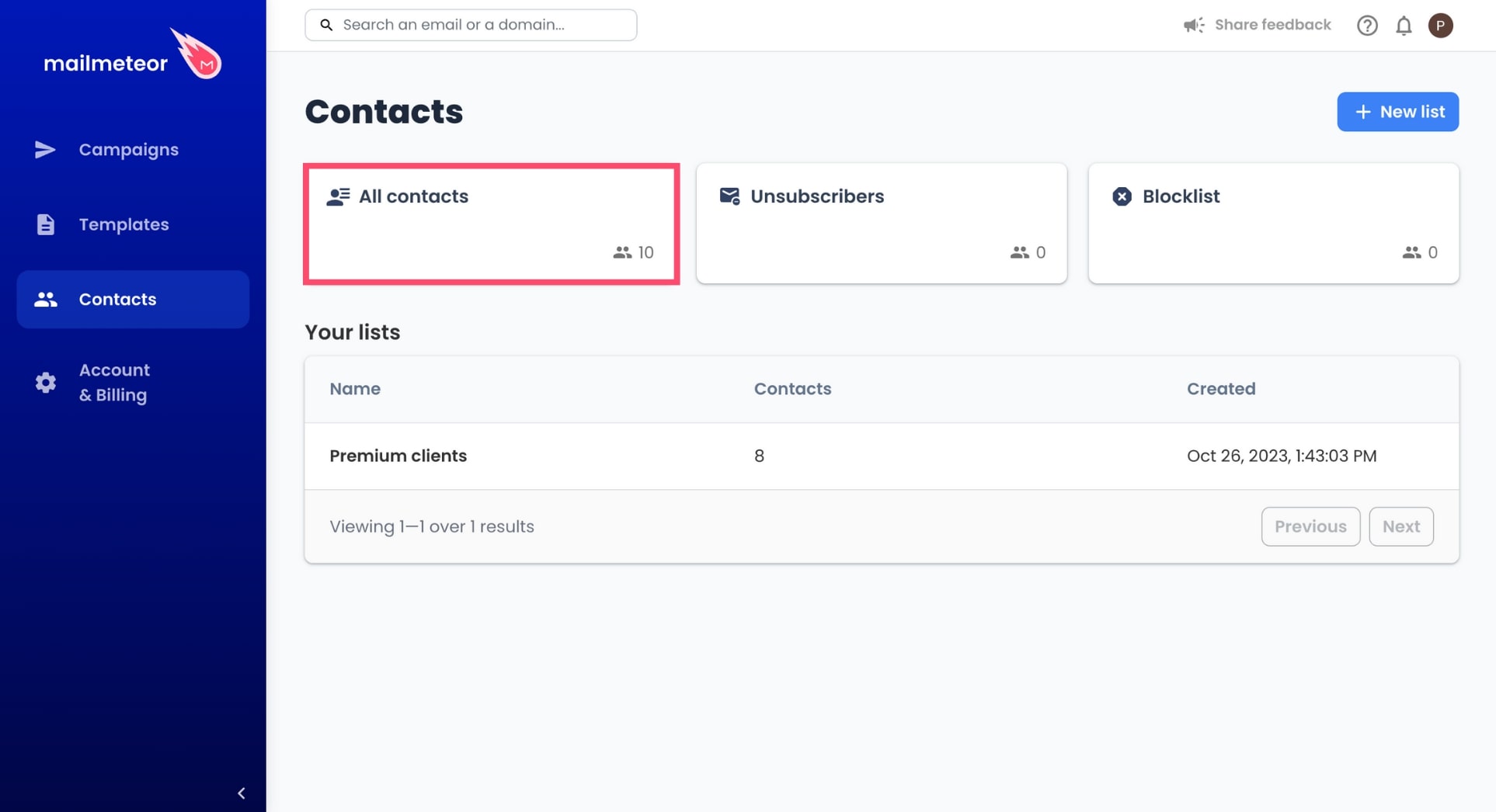Click the Blocklist X circle icon
The height and width of the screenshot is (812, 1496).
[1122, 196]
